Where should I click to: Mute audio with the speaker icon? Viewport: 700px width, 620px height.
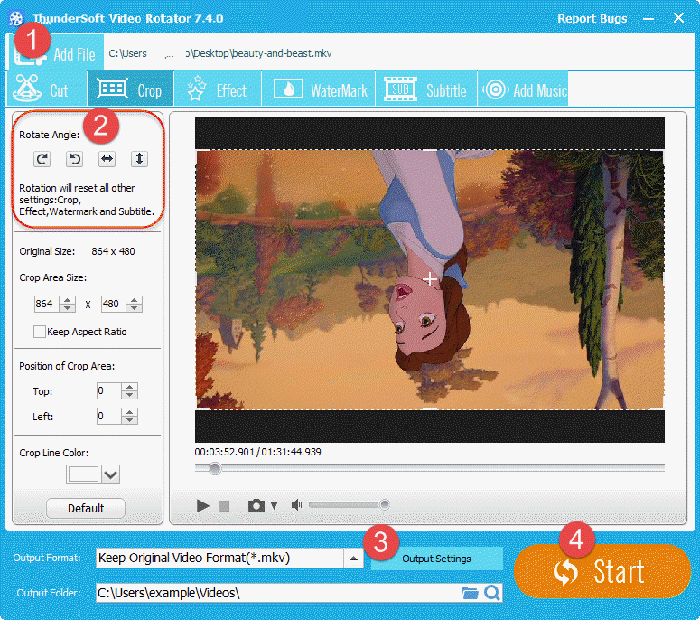(x=297, y=506)
